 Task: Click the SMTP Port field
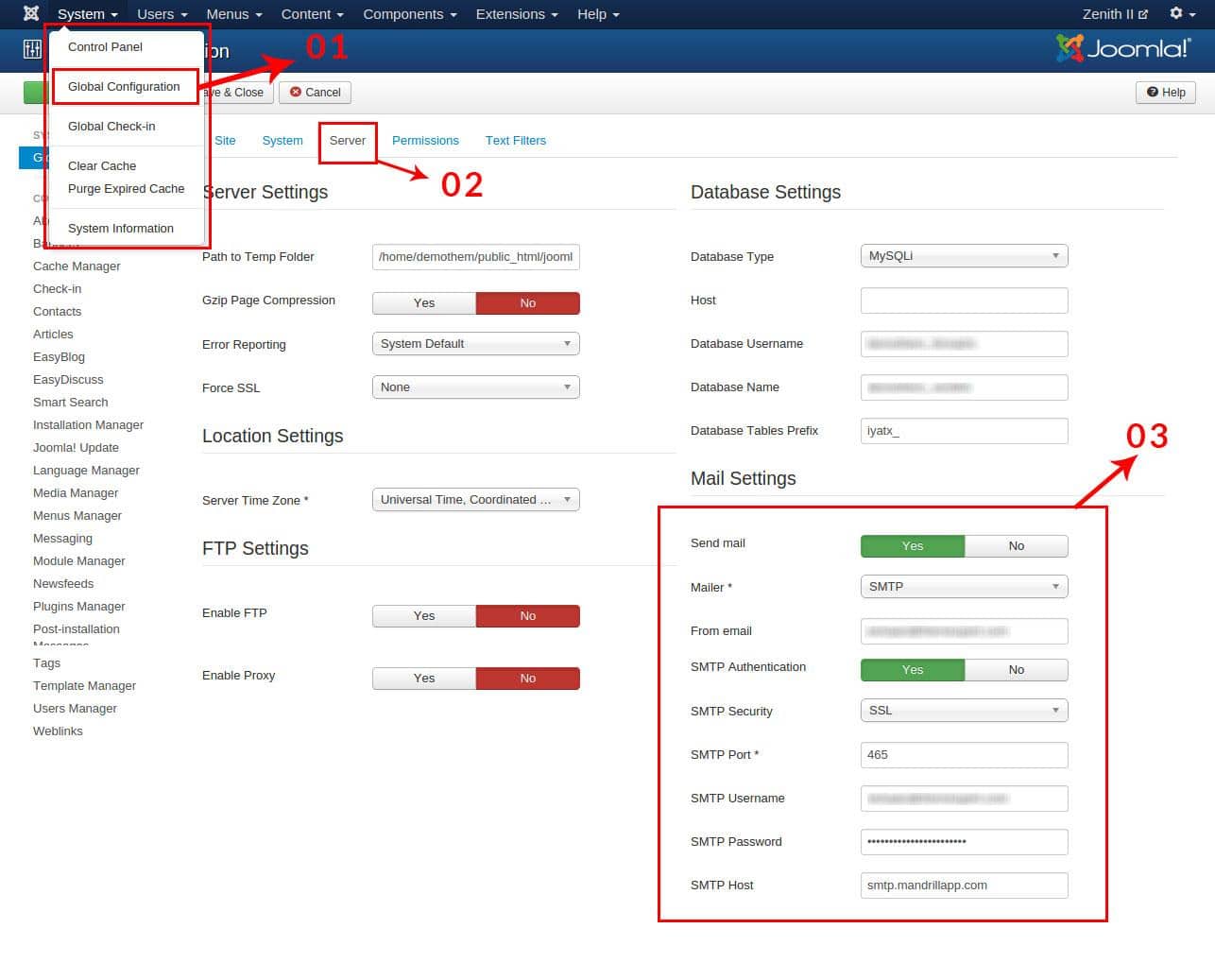coord(965,754)
